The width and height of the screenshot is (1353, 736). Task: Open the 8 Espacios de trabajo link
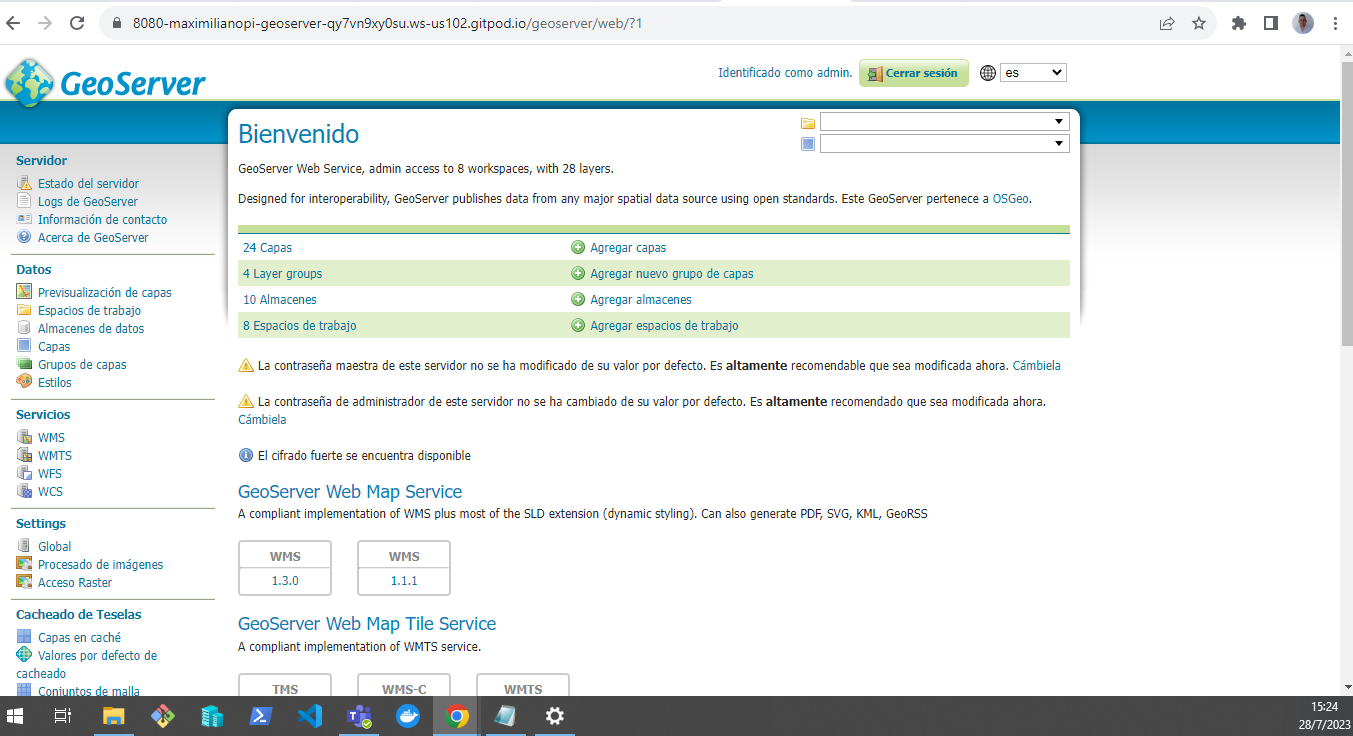(300, 325)
